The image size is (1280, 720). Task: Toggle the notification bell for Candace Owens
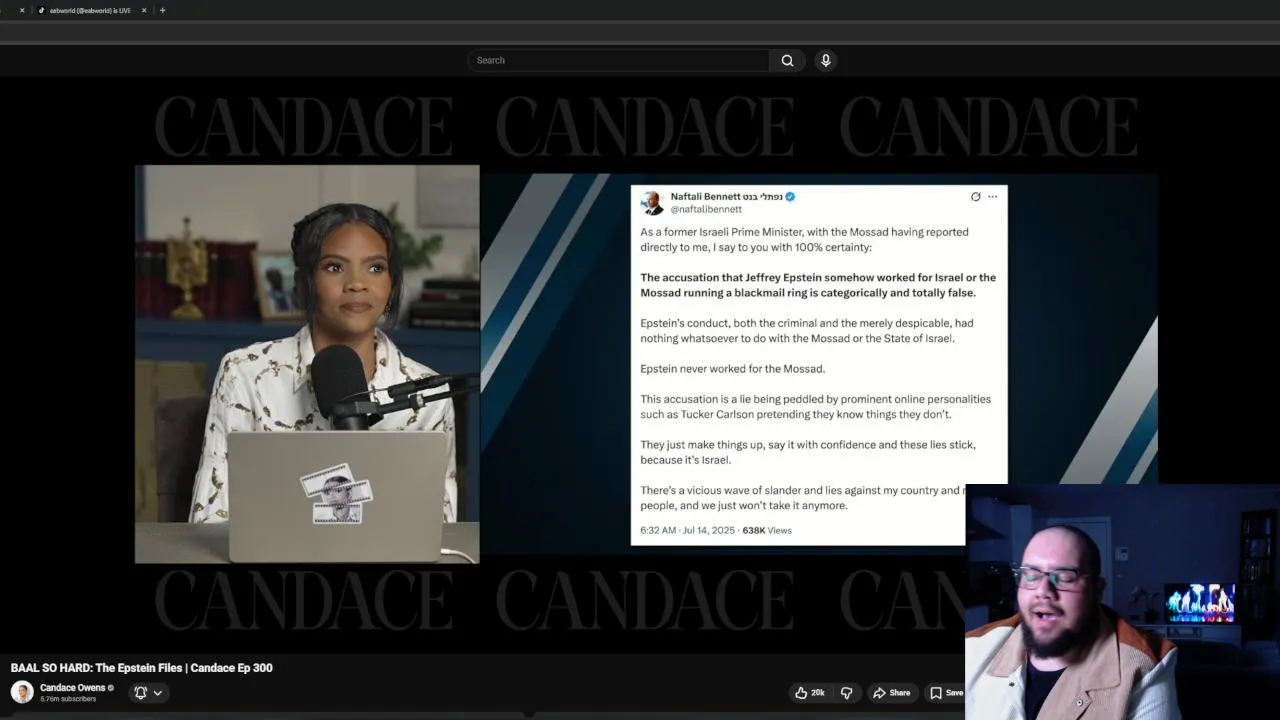pyautogui.click(x=140, y=692)
